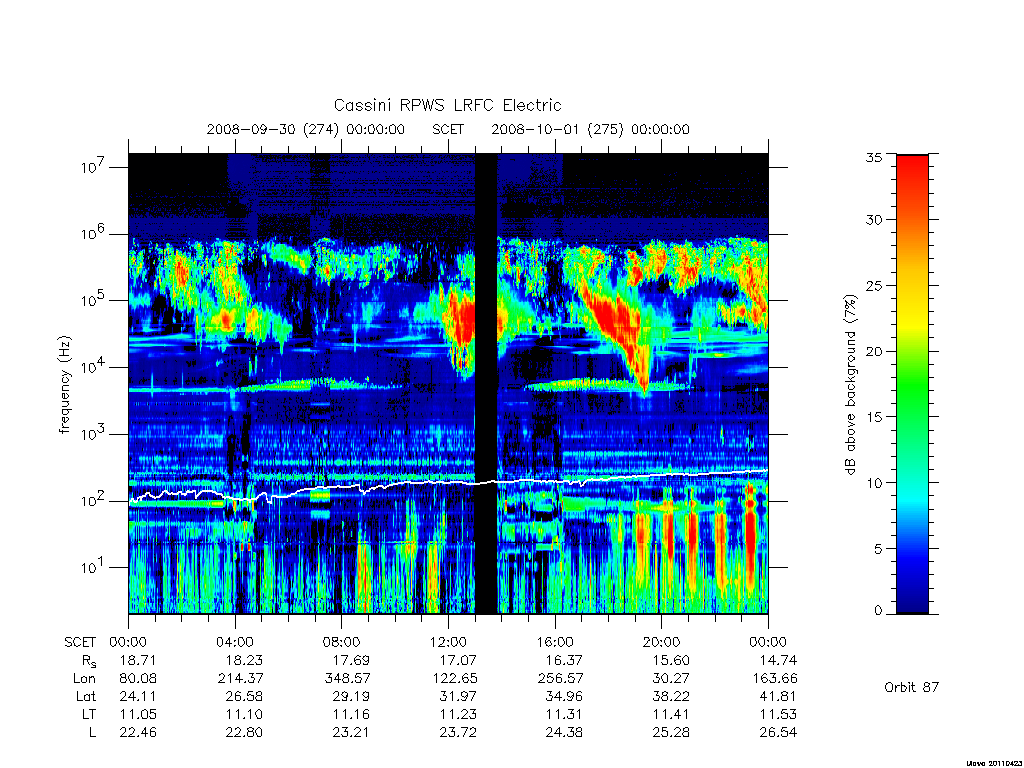
Task: Click the LT value '11.41'
Action: tap(671, 714)
